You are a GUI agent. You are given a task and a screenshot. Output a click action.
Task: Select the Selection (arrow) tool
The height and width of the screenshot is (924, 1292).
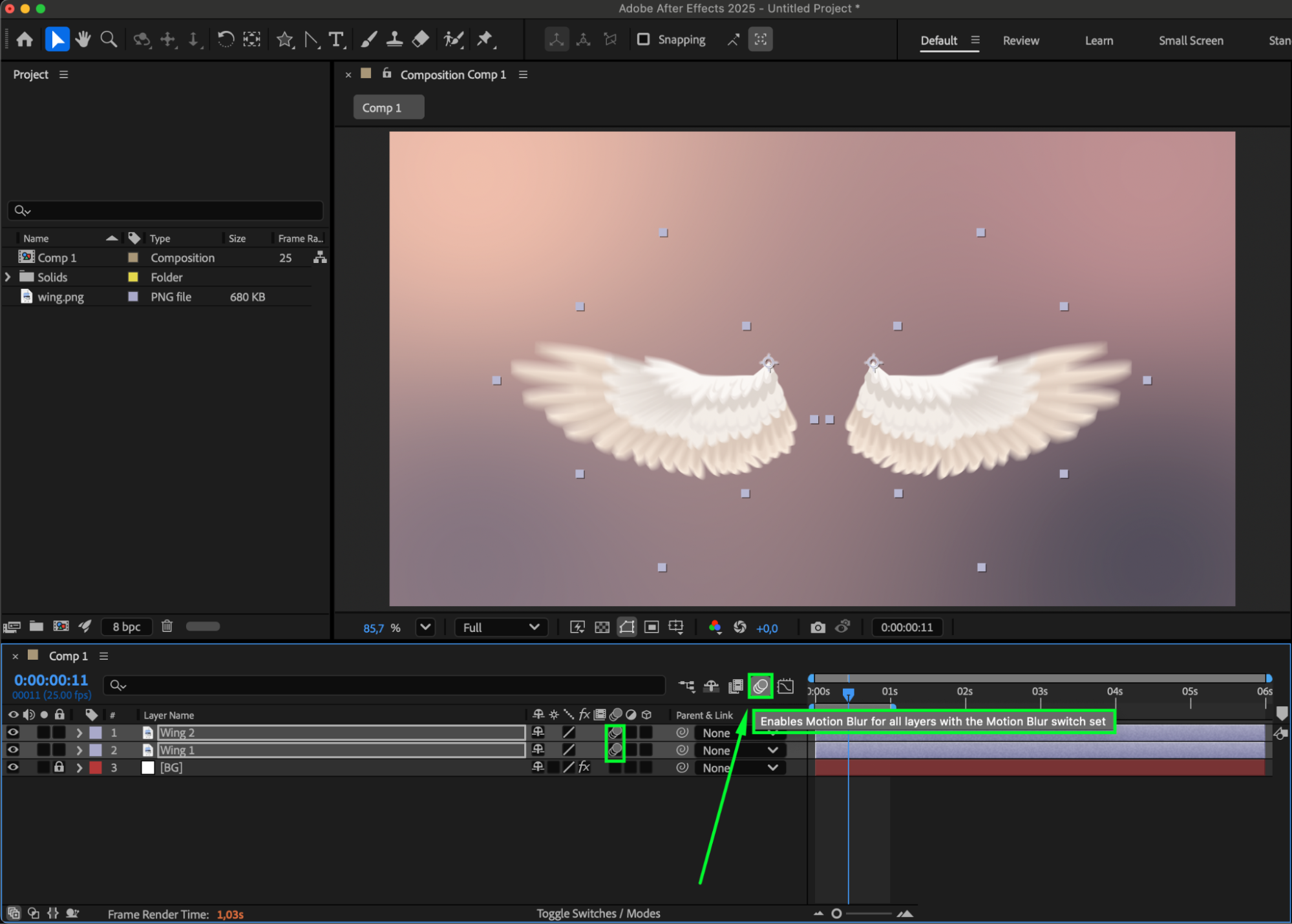click(x=57, y=40)
